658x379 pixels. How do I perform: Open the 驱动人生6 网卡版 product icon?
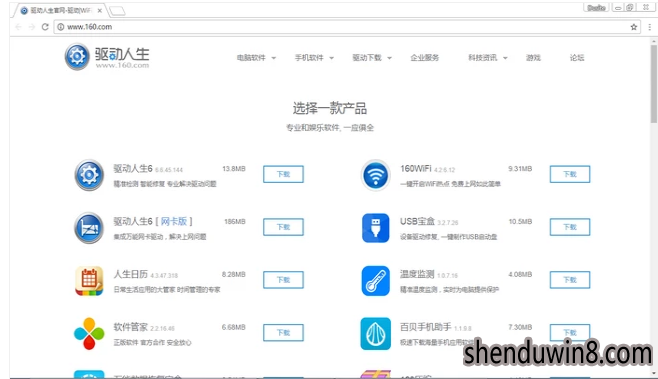[89, 228]
